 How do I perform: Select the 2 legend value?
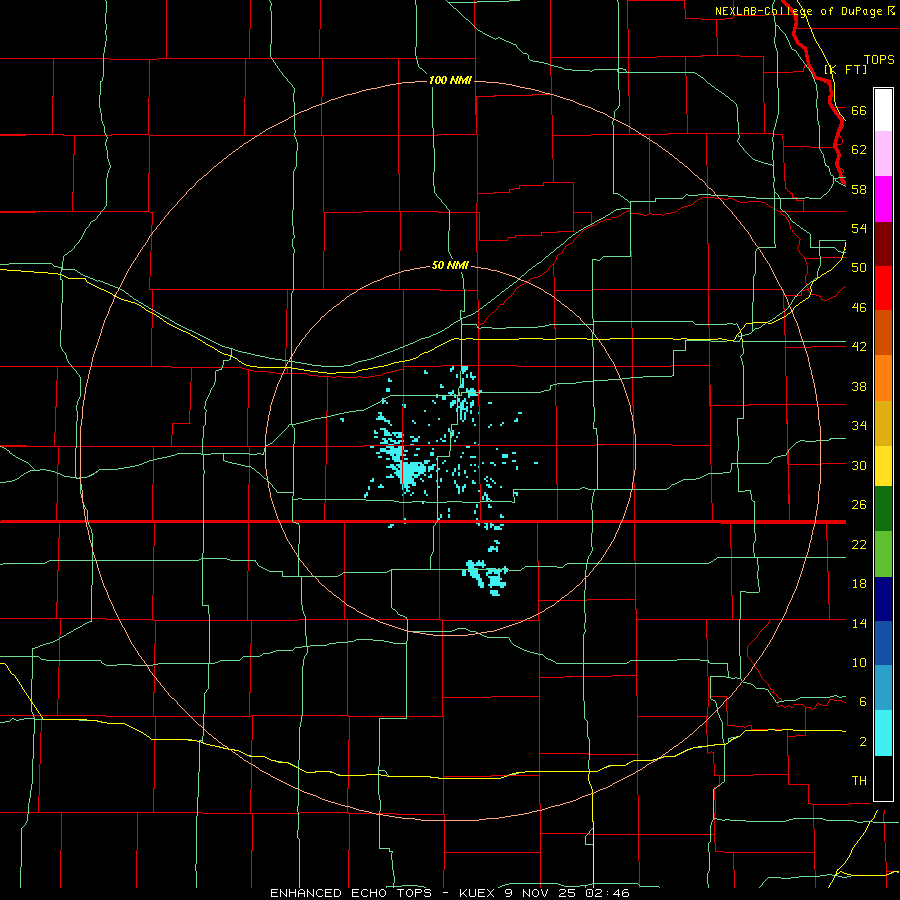point(862,742)
